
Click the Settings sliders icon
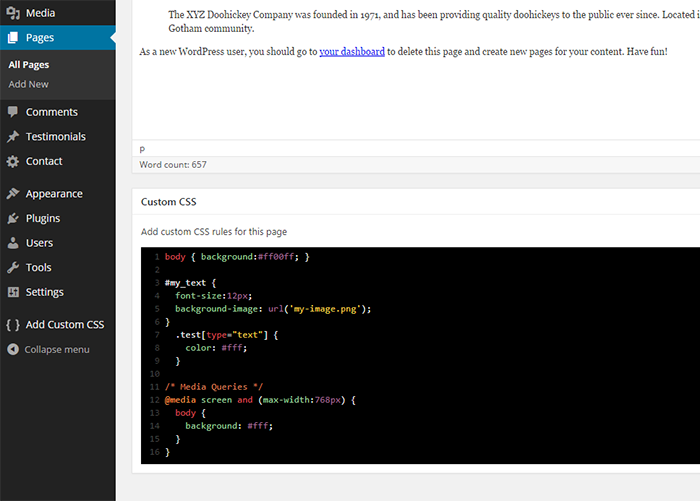pyautogui.click(x=13, y=292)
